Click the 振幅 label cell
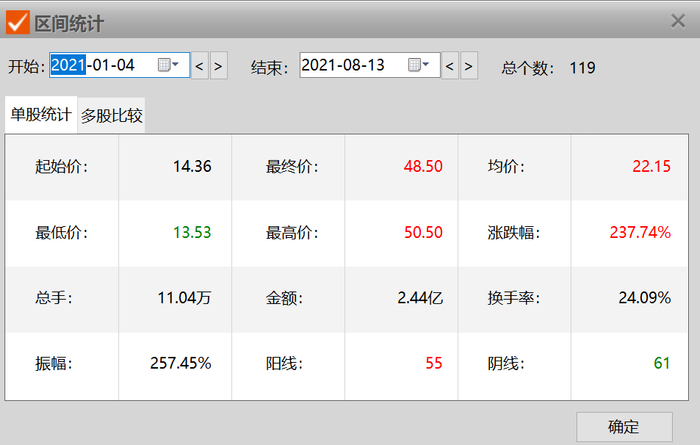Viewport: 700px width, 445px height. [62, 364]
